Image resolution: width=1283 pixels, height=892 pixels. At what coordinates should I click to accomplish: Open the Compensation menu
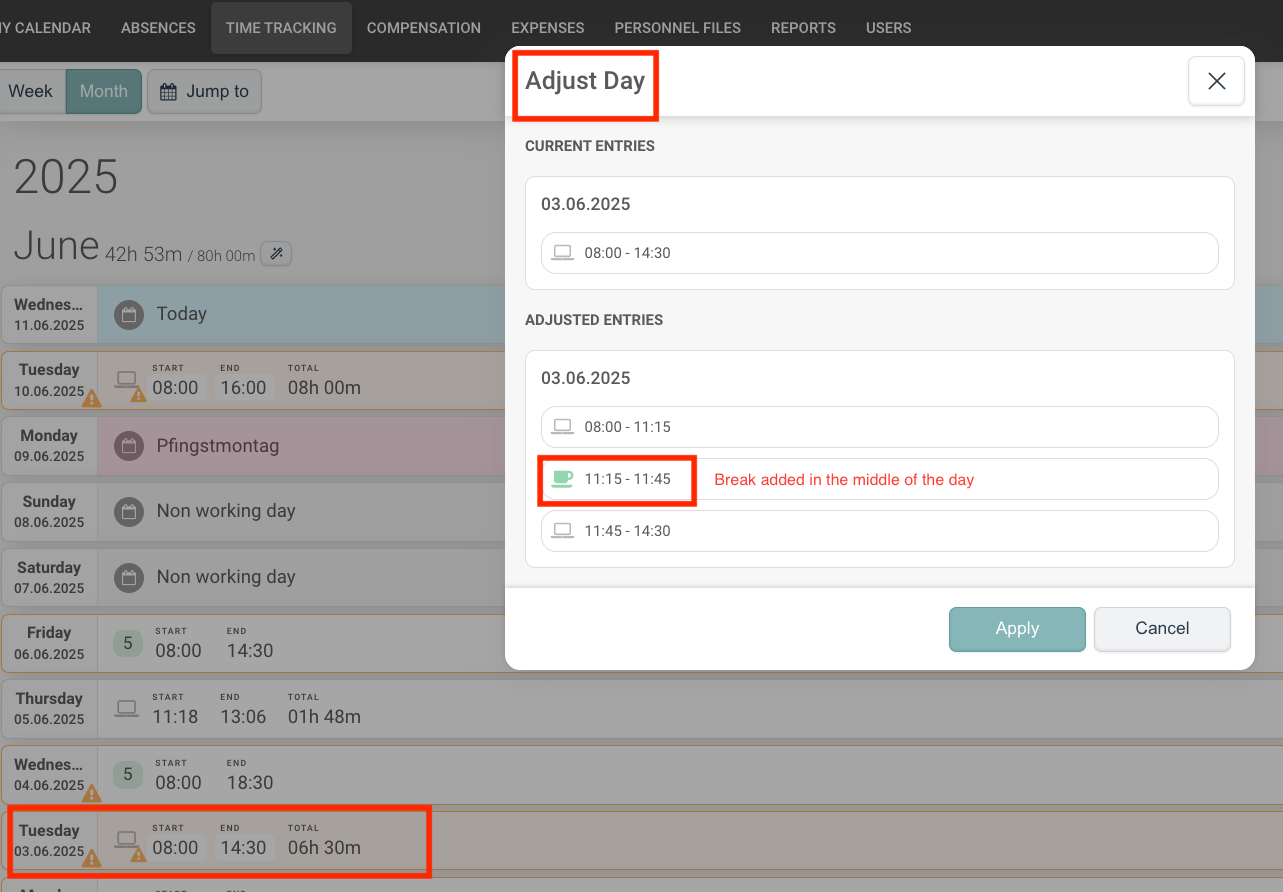[x=424, y=28]
